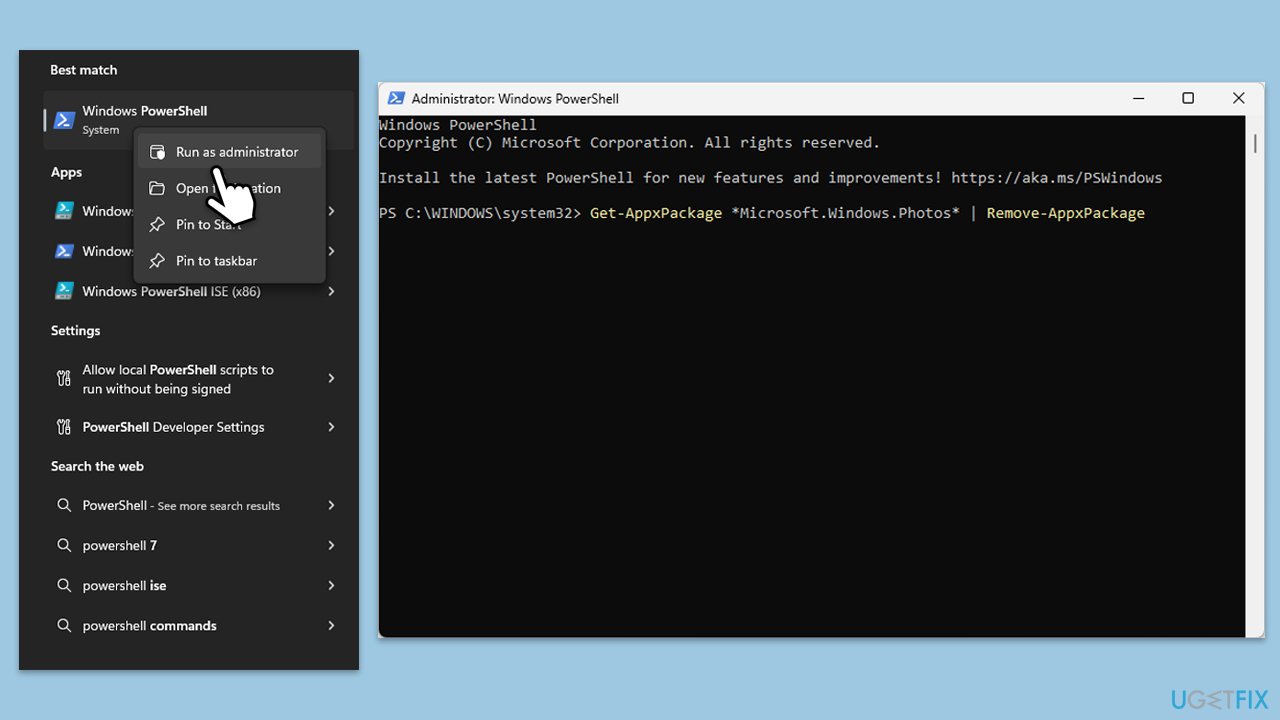Minimize the Administrator PowerShell window
The height and width of the screenshot is (720, 1280).
coord(1139,98)
